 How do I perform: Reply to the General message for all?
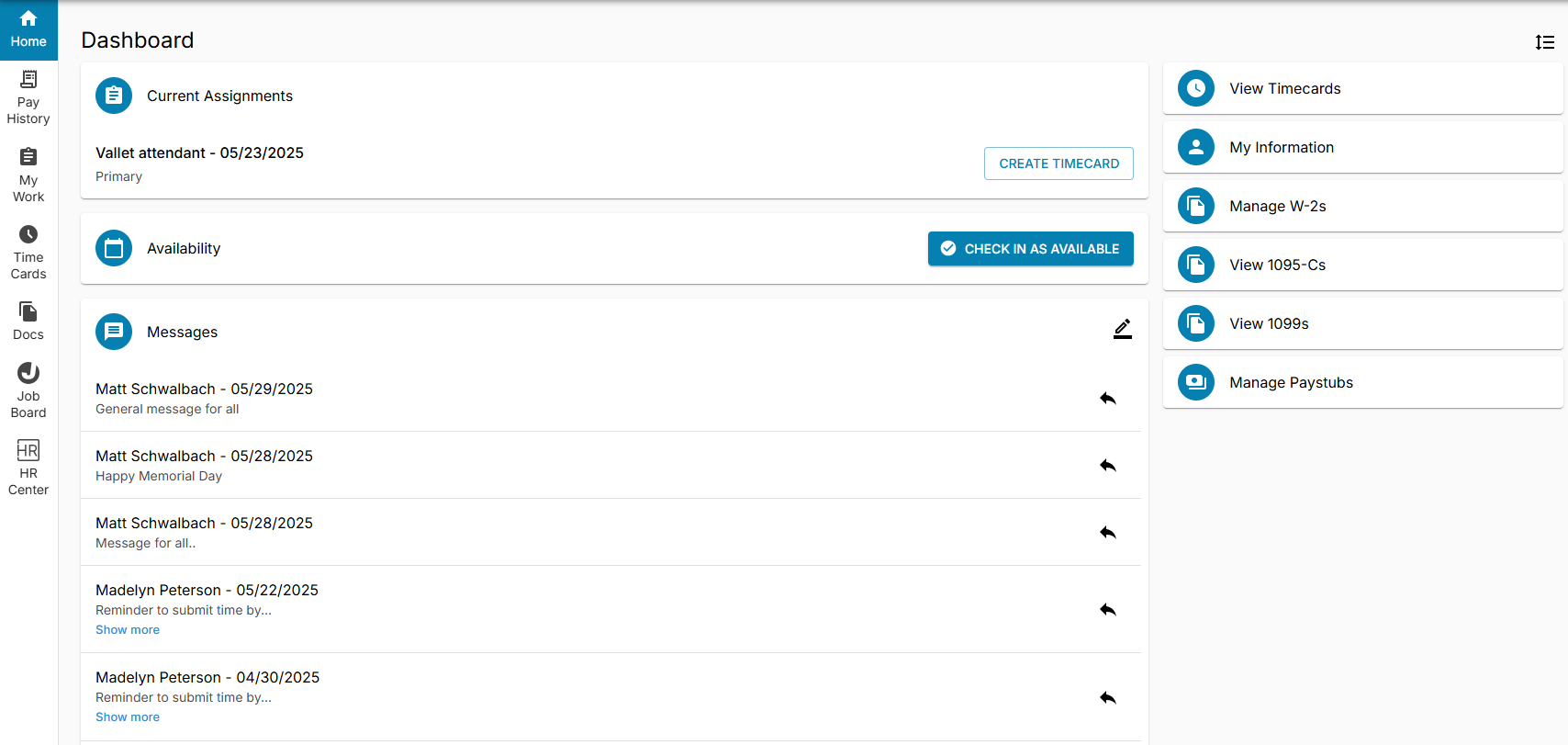[1108, 398]
